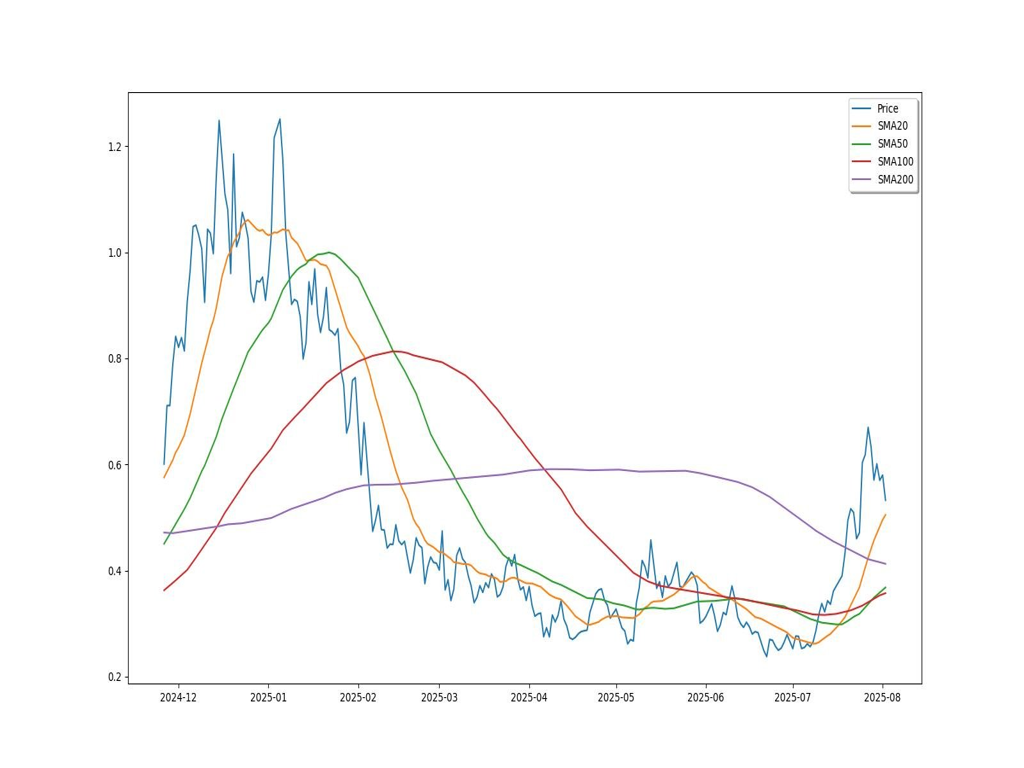Screen dimensions: 1024x768
Task: Click the red SMA100 curve's highest peak
Action: (397, 351)
